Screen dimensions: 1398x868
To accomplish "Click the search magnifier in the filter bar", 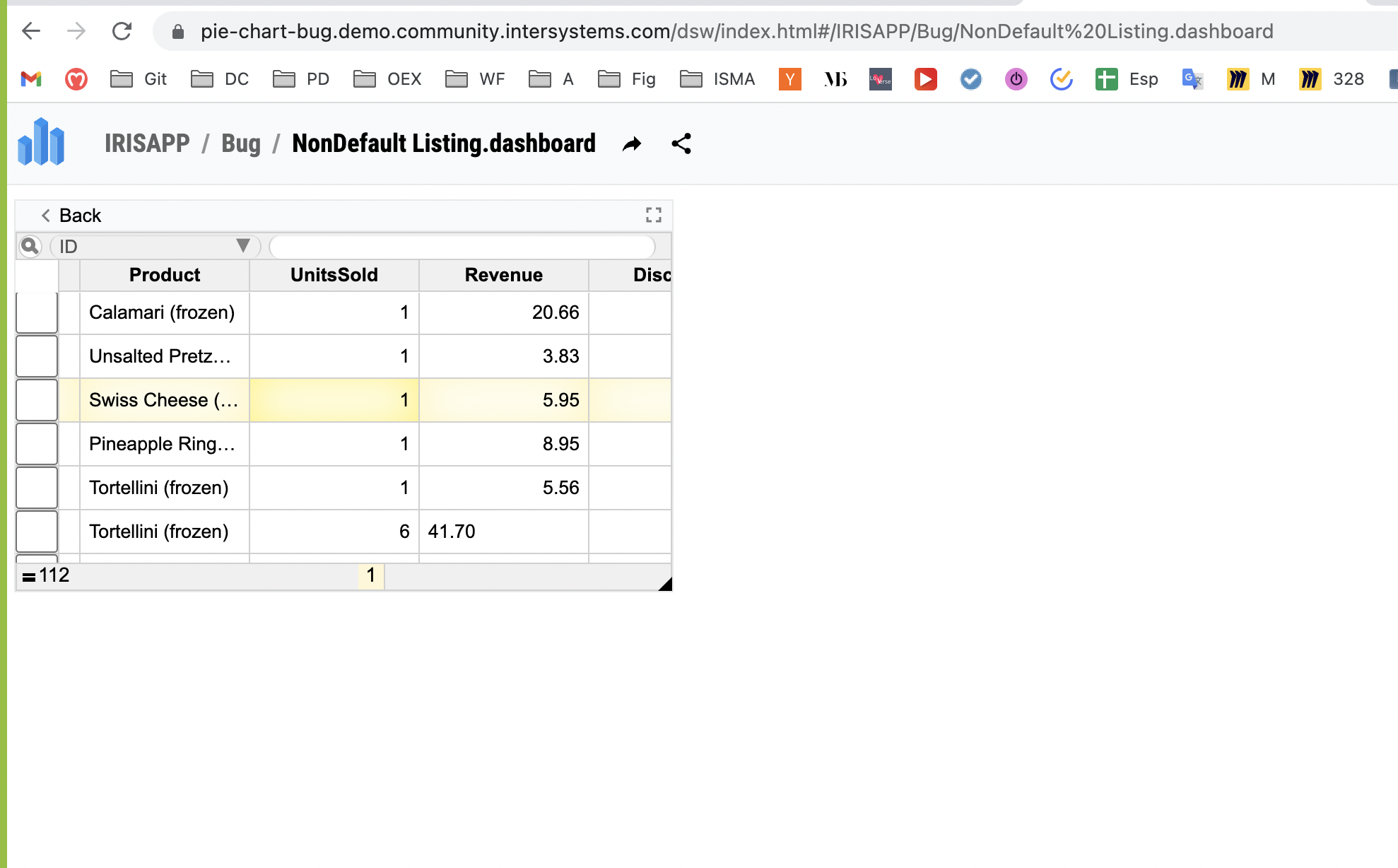I will pos(31,246).
